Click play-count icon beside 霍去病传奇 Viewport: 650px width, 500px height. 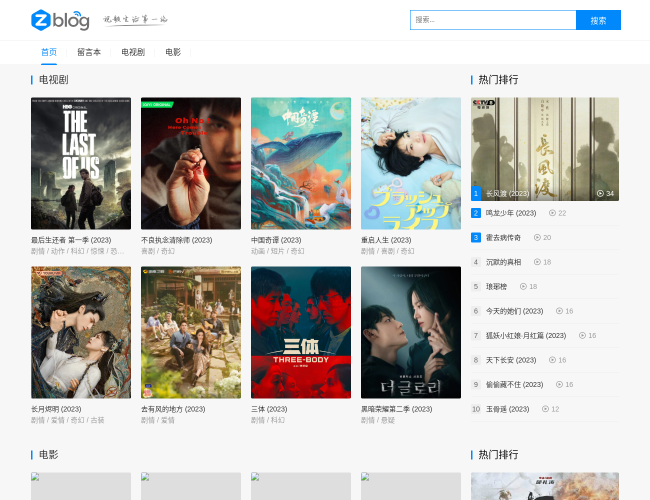[x=537, y=238]
